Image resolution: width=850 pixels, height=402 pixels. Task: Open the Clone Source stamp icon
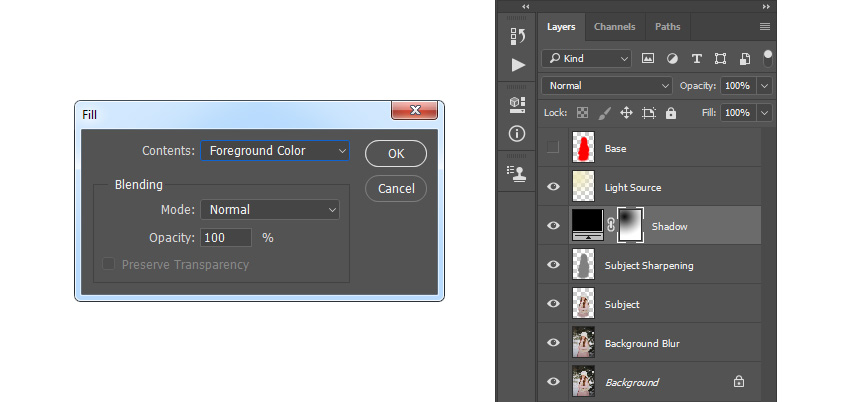[517, 174]
